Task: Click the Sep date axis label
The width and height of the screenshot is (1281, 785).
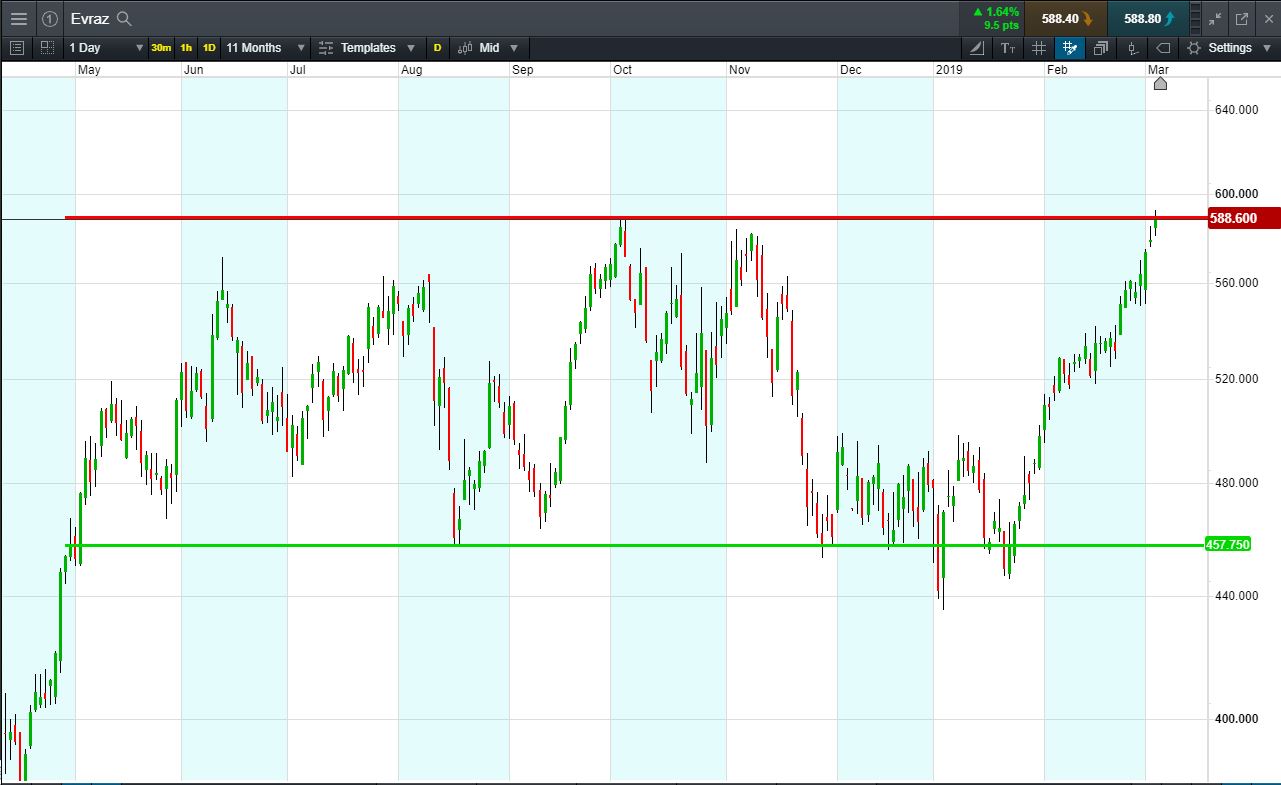Action: [x=522, y=70]
